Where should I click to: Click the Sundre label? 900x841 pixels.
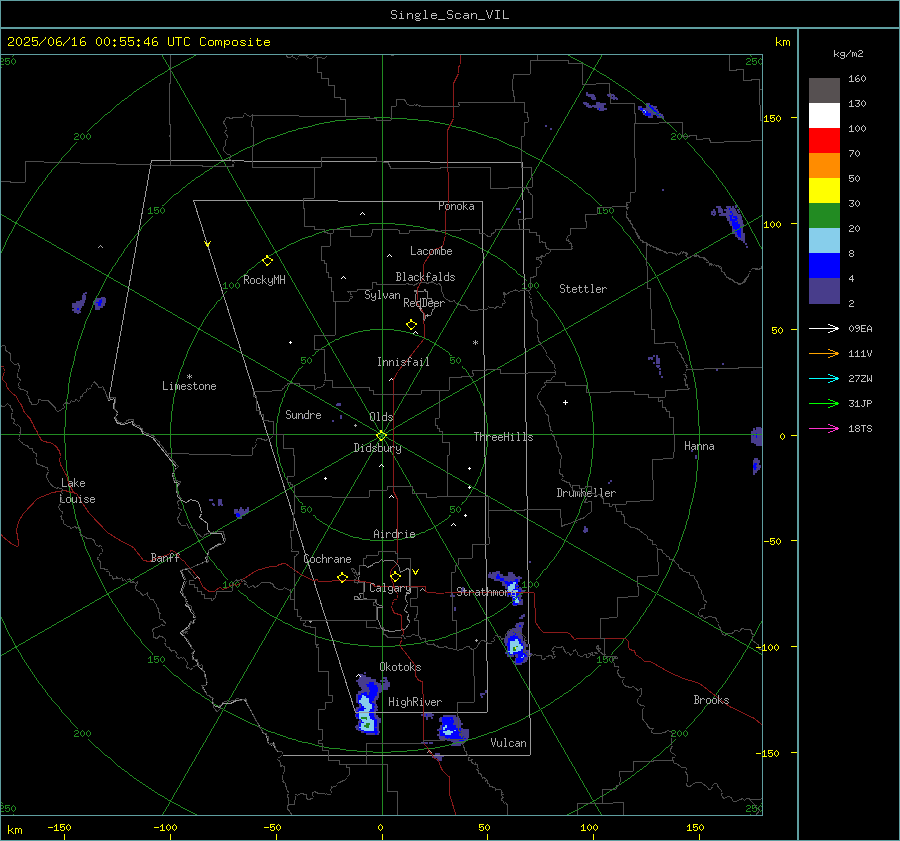coord(303,414)
